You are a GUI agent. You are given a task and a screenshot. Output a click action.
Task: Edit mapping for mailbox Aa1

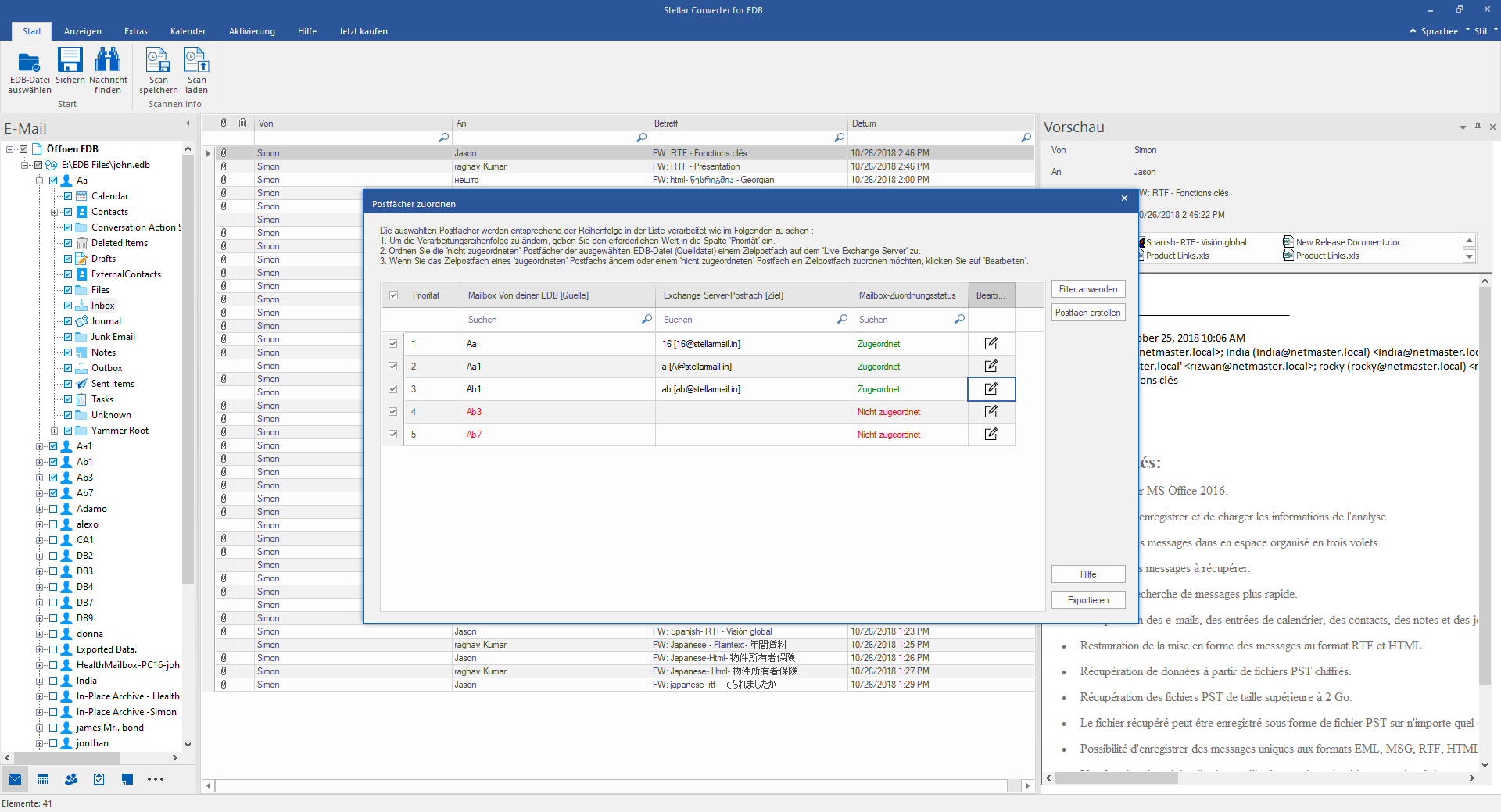pyautogui.click(x=991, y=367)
